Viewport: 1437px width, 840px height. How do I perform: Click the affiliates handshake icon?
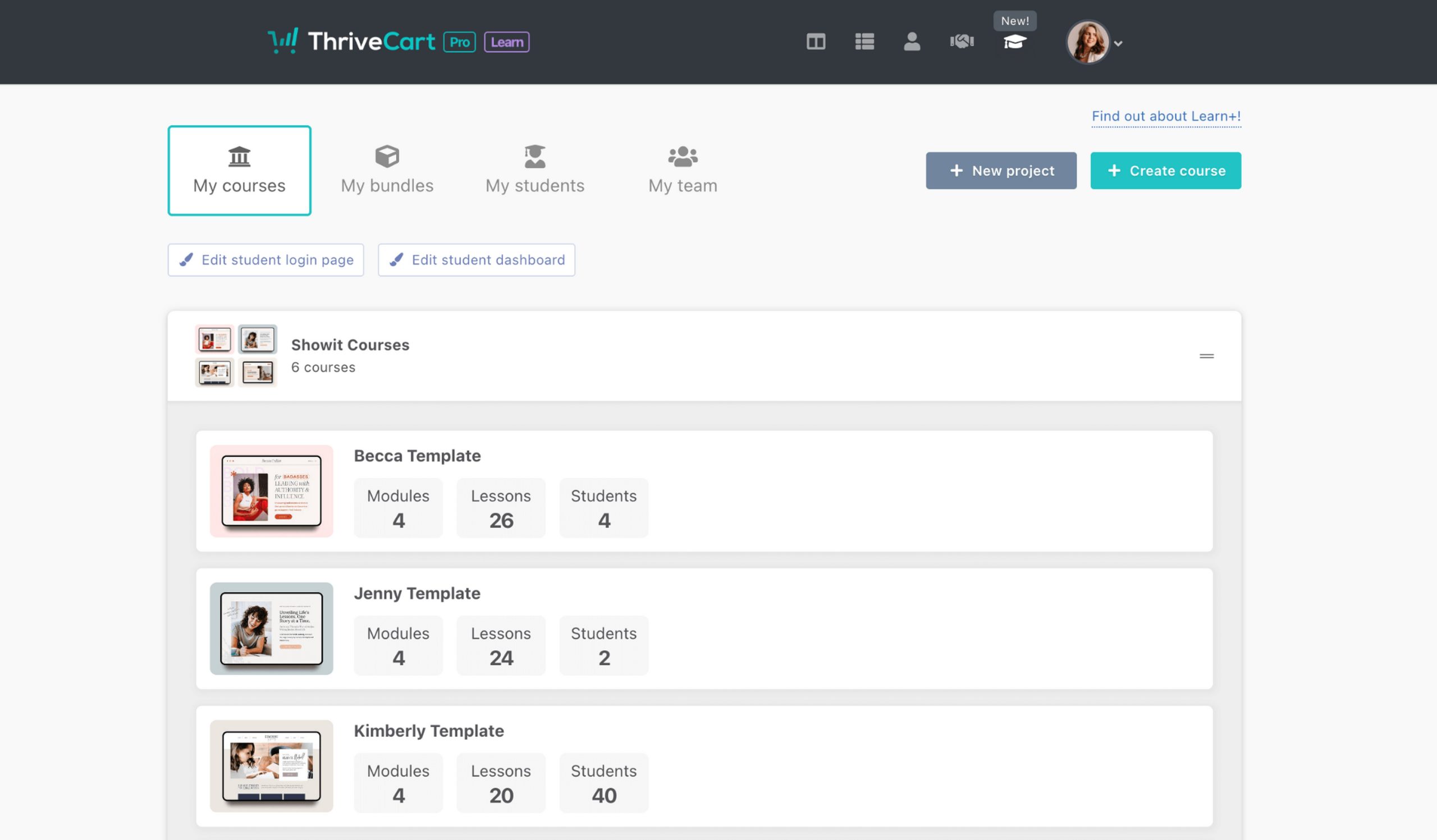(x=962, y=42)
